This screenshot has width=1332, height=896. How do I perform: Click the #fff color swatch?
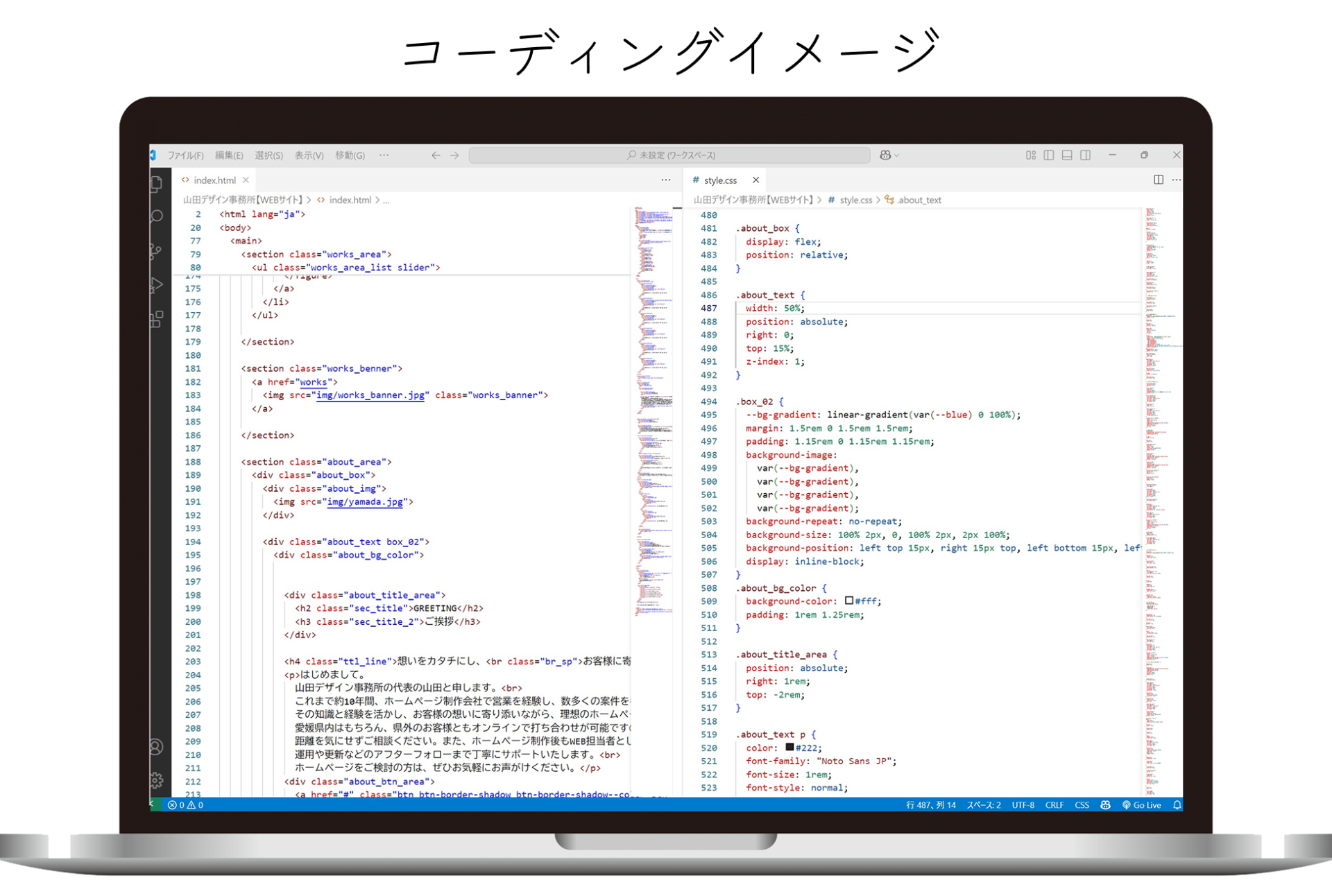coord(849,601)
